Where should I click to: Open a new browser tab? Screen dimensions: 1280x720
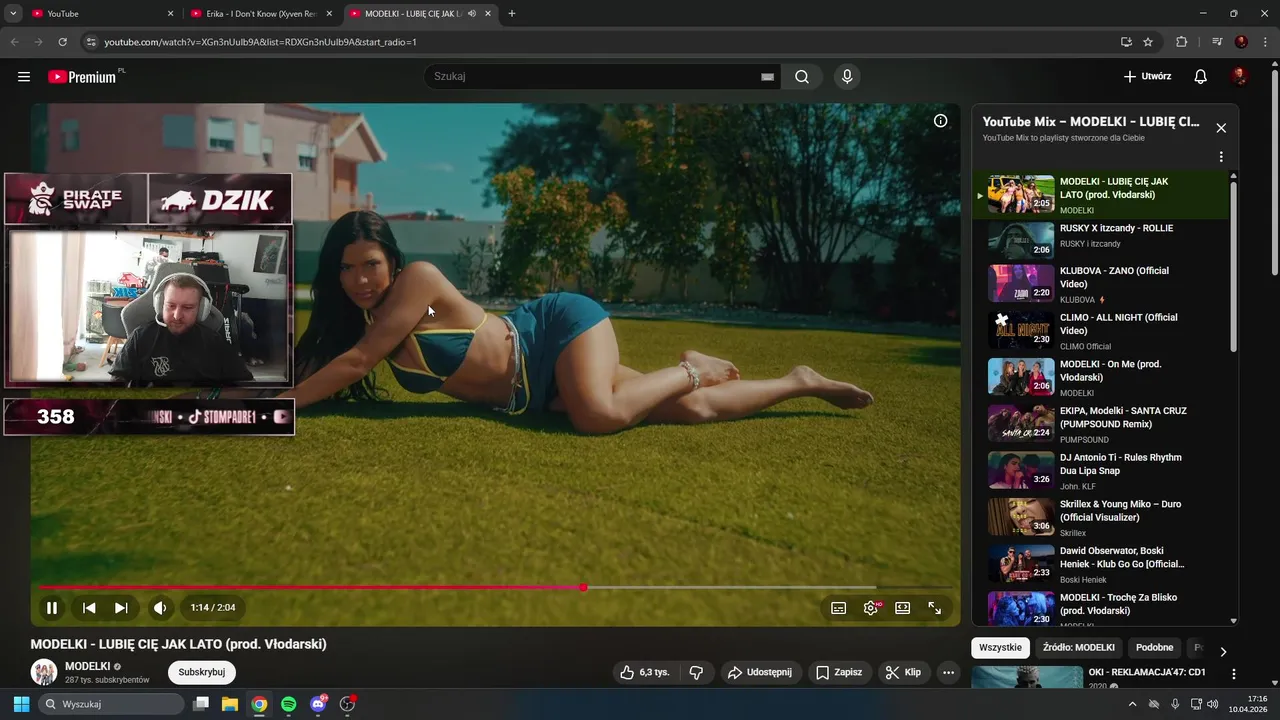512,14
